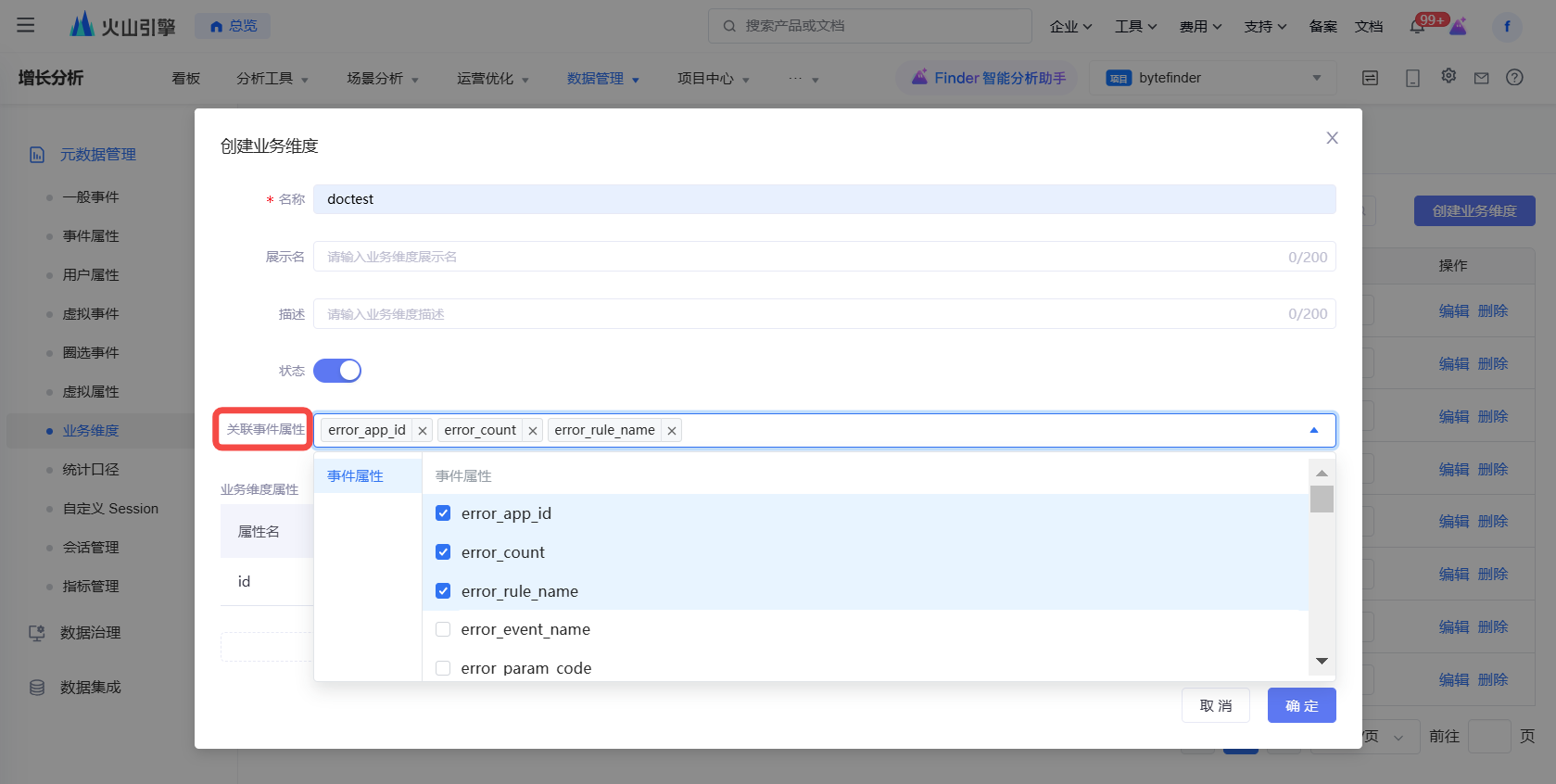Expand the 项目中心 menu

(x=714, y=79)
